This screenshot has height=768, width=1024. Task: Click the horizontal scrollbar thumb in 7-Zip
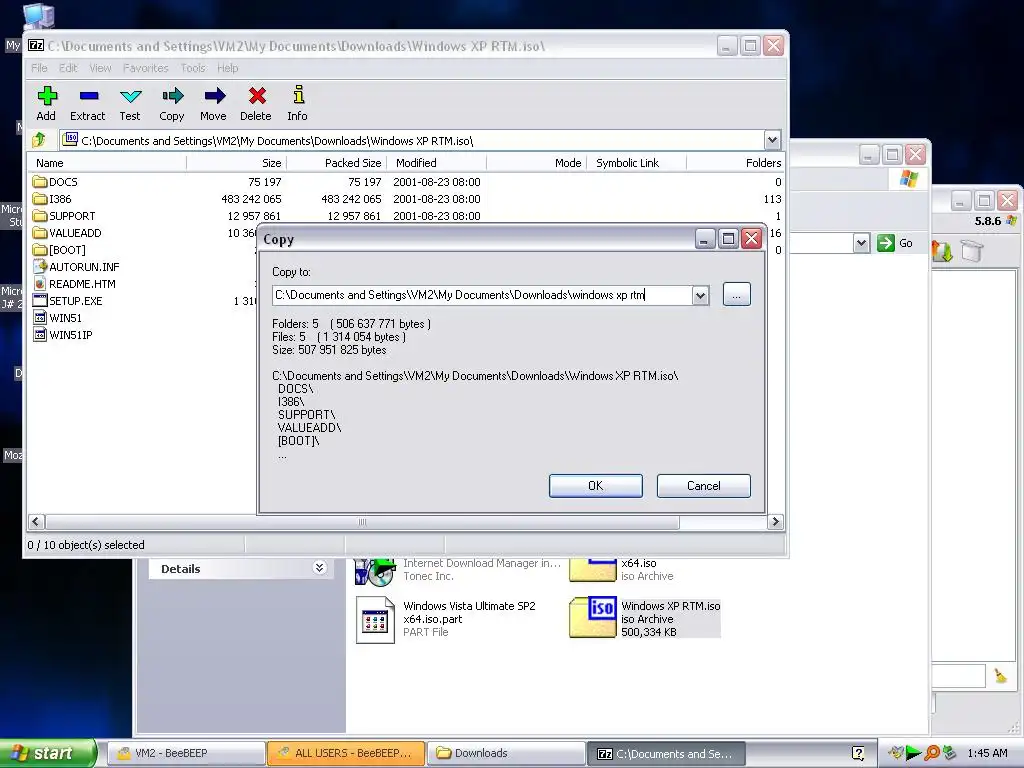362,522
